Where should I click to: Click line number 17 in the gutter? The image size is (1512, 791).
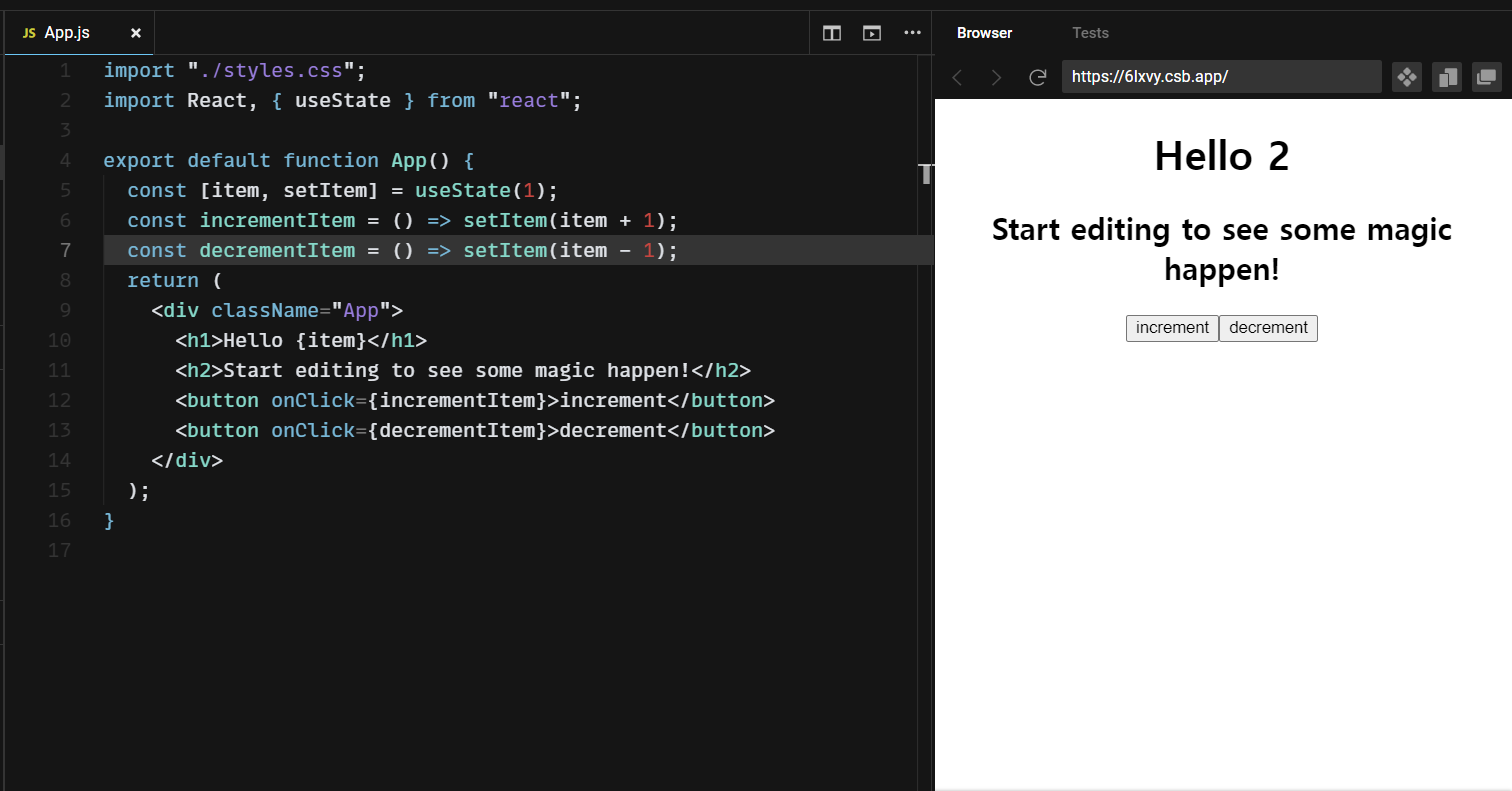[59, 550]
